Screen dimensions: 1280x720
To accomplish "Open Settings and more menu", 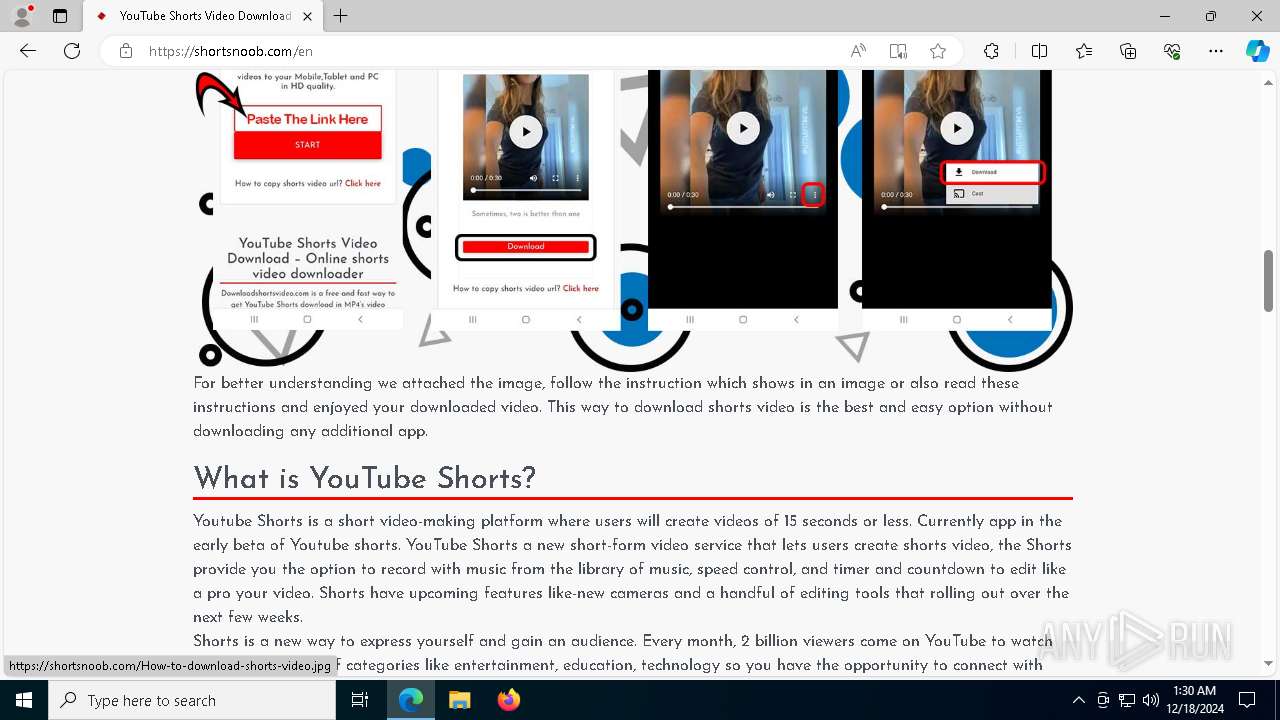I will 1216,51.
